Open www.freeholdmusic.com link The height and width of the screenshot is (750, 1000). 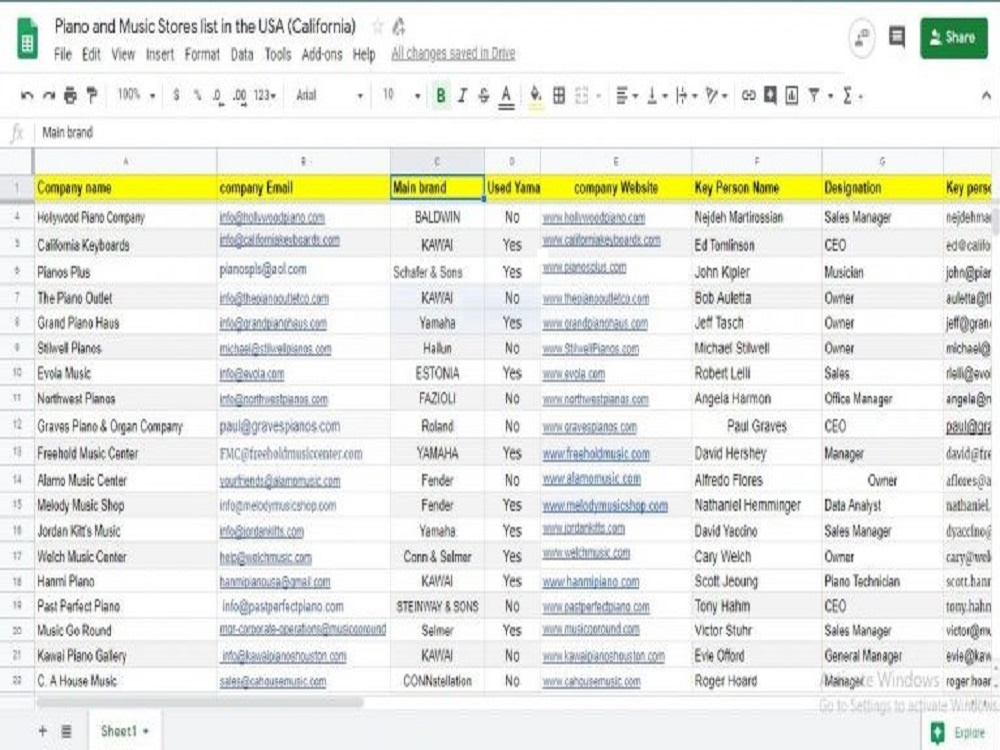[596, 453]
